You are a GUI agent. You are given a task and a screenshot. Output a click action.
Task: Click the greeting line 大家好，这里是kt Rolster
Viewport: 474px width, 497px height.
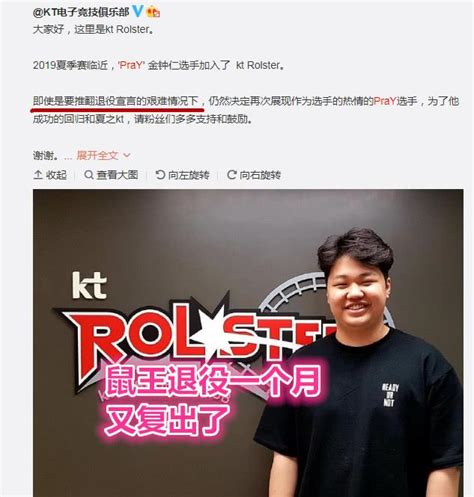click(x=93, y=29)
